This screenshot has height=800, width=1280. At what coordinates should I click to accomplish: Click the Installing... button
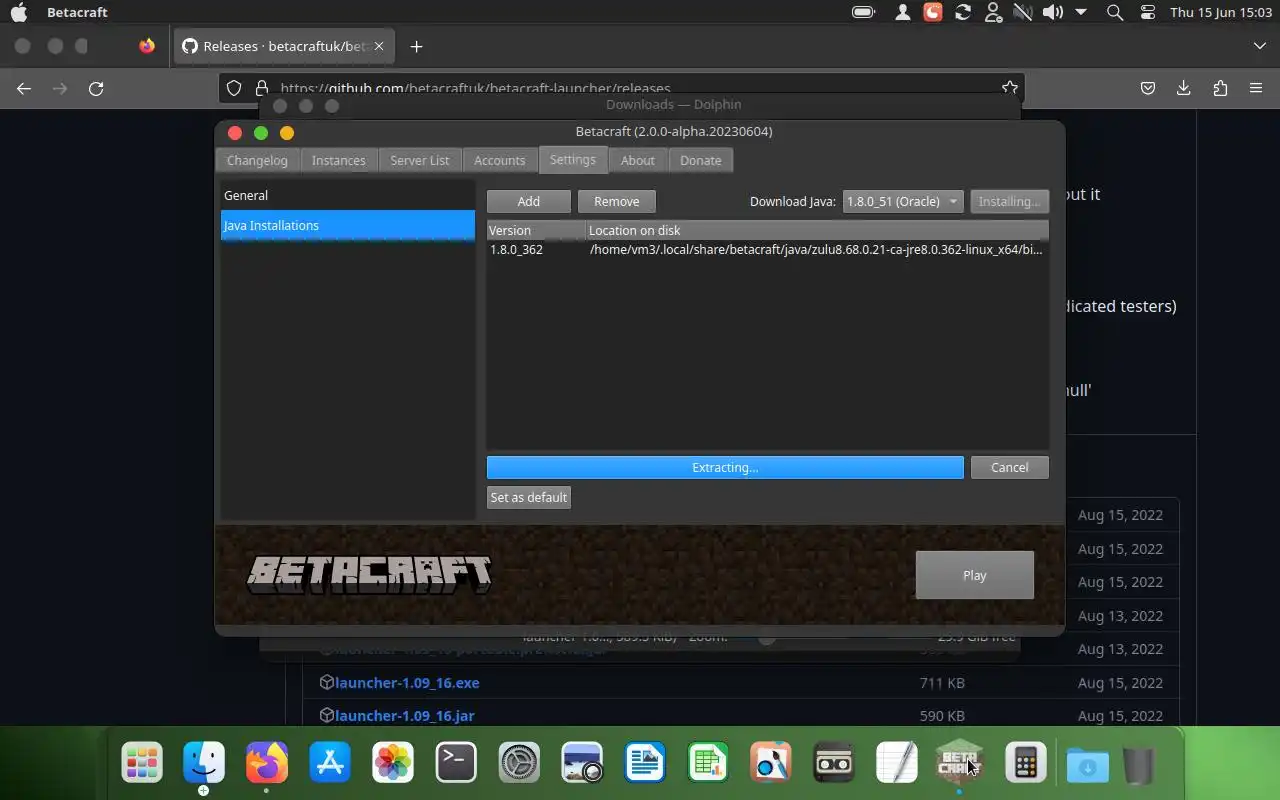[1009, 201]
